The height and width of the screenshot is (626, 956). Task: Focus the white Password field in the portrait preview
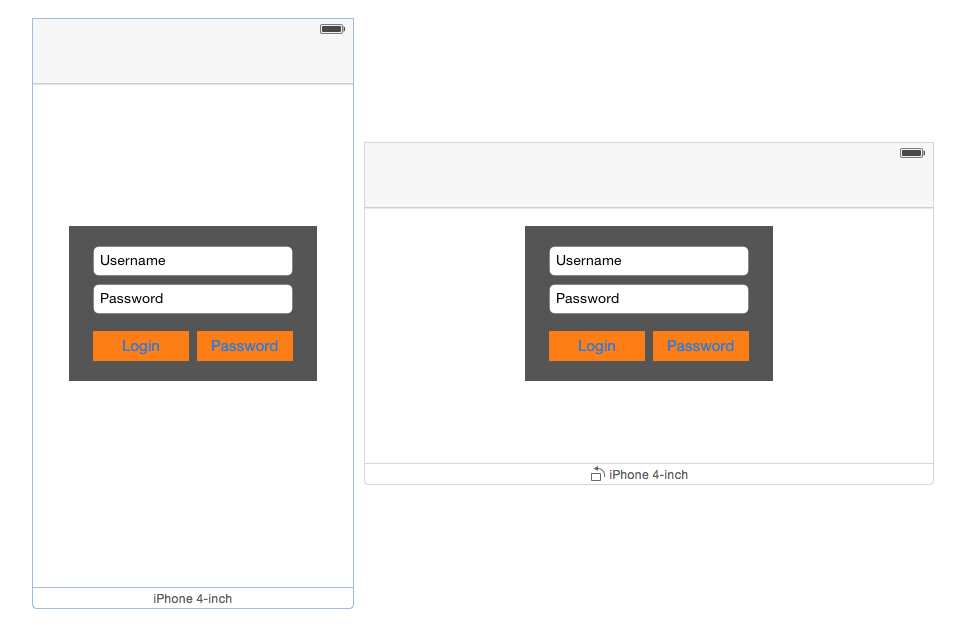[x=193, y=299]
